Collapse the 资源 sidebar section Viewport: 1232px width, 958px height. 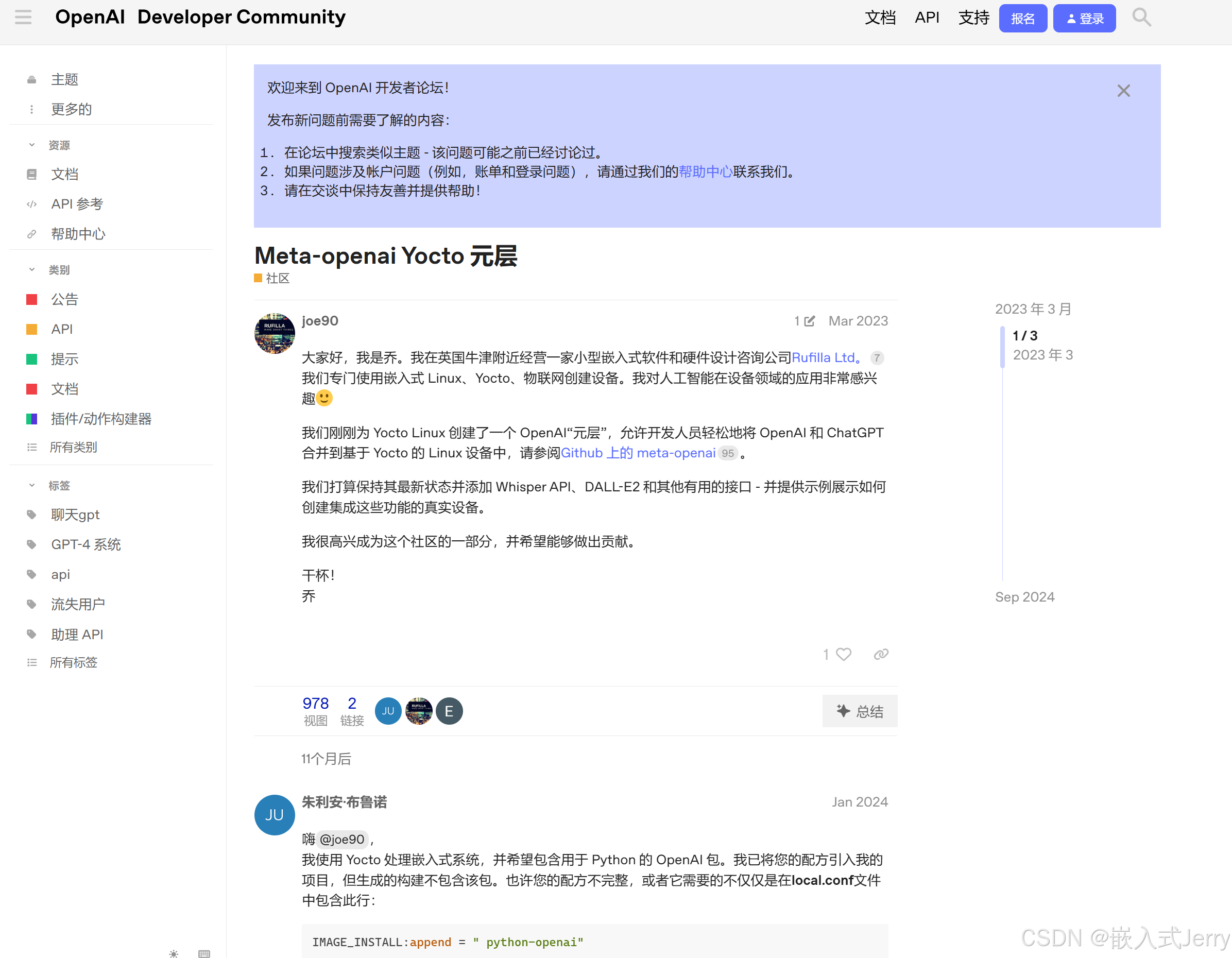pos(31,144)
